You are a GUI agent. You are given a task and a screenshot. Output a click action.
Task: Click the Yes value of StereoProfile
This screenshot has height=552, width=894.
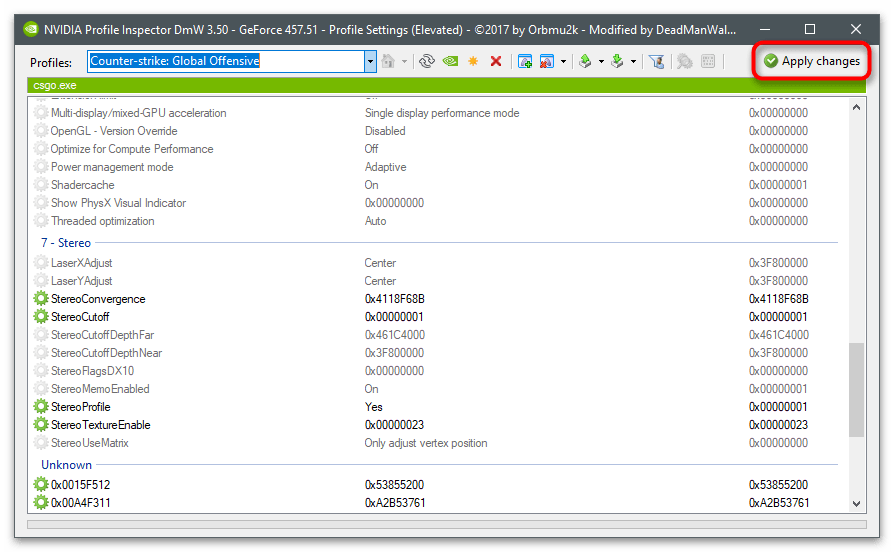[x=373, y=407]
